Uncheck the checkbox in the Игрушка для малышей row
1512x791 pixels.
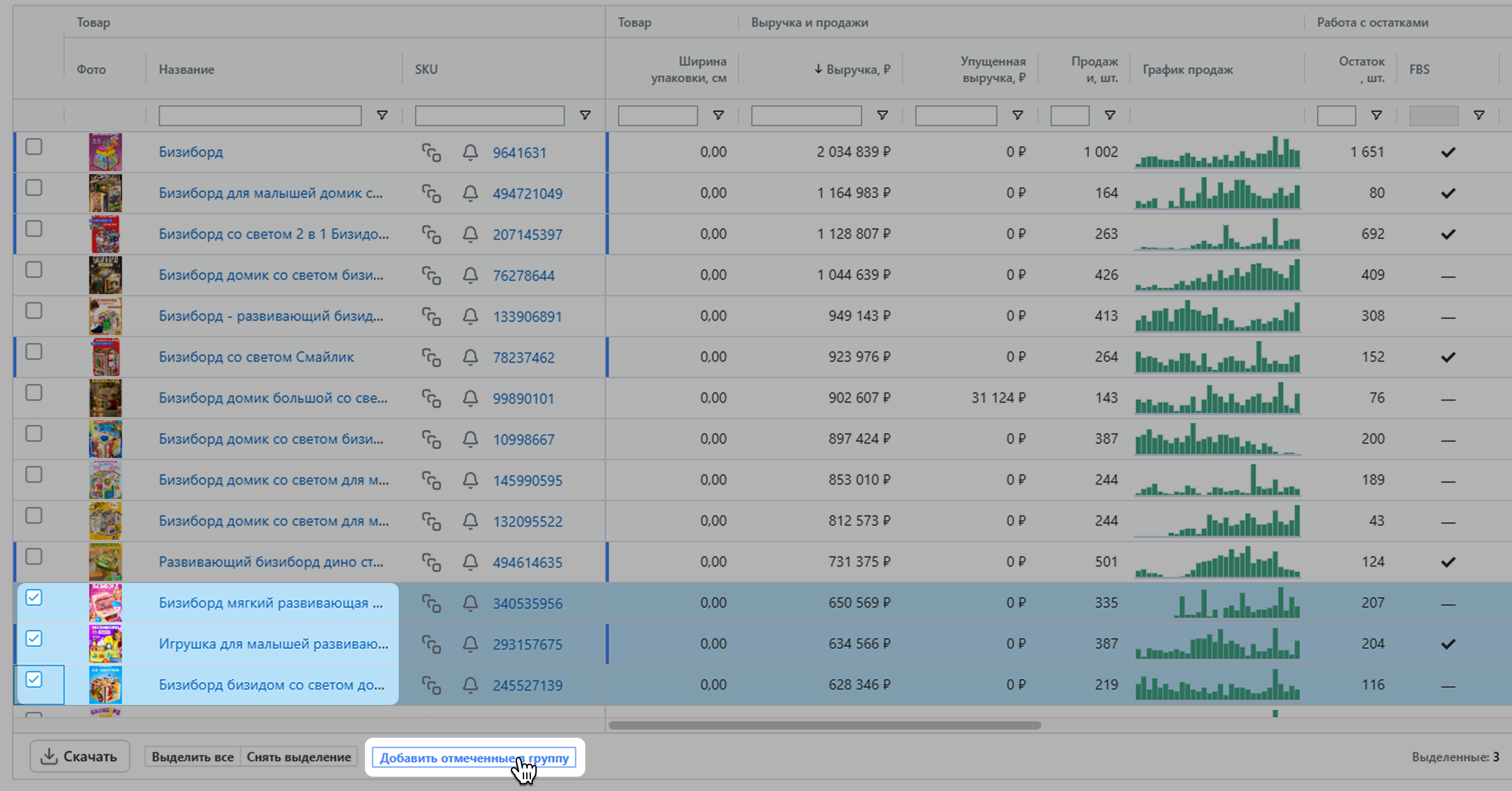34,638
